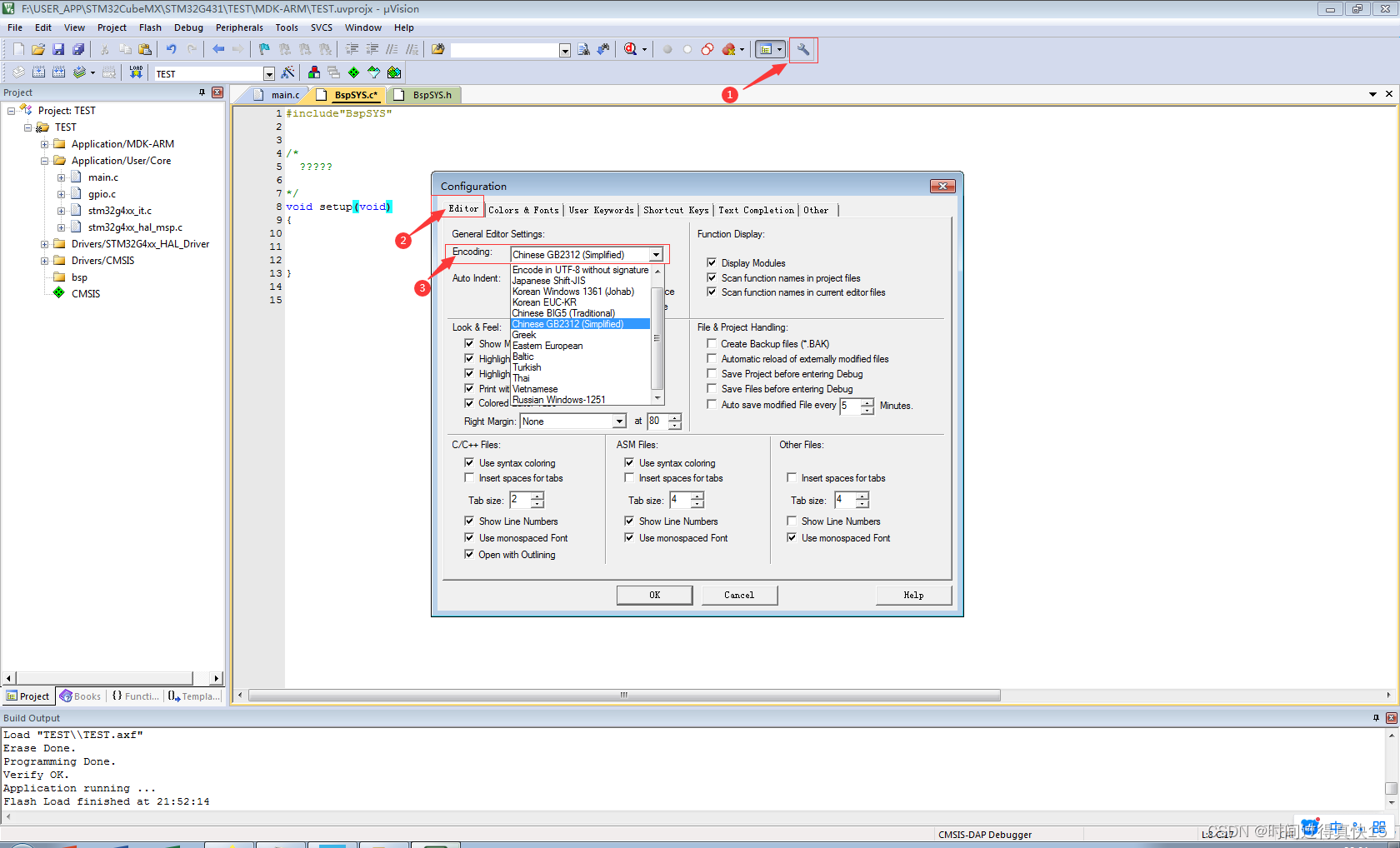Open the TEST target selection dropdown
Viewport: 1400px width, 848px height.
pos(268,73)
